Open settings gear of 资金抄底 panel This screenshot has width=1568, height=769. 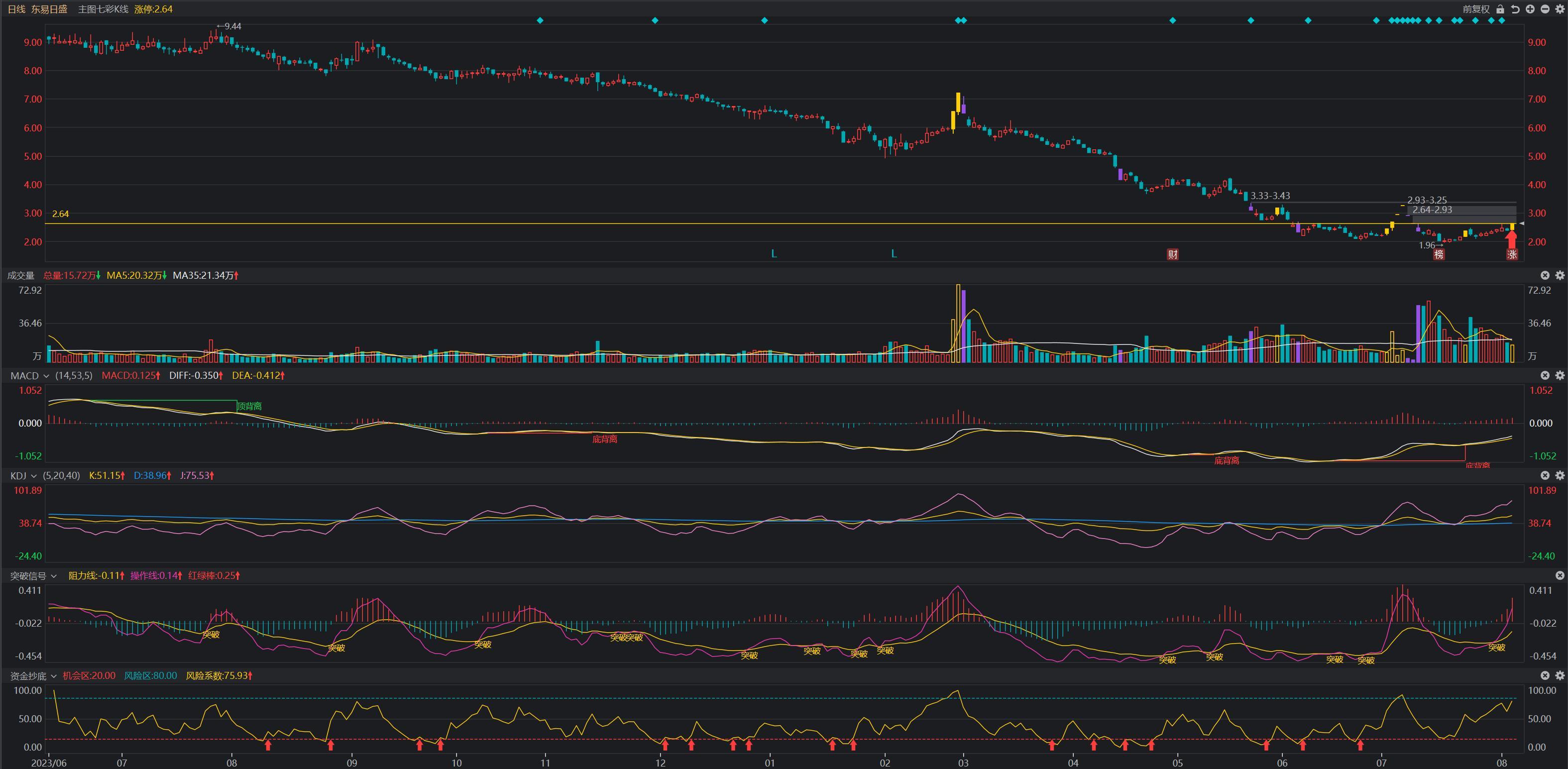1560,675
